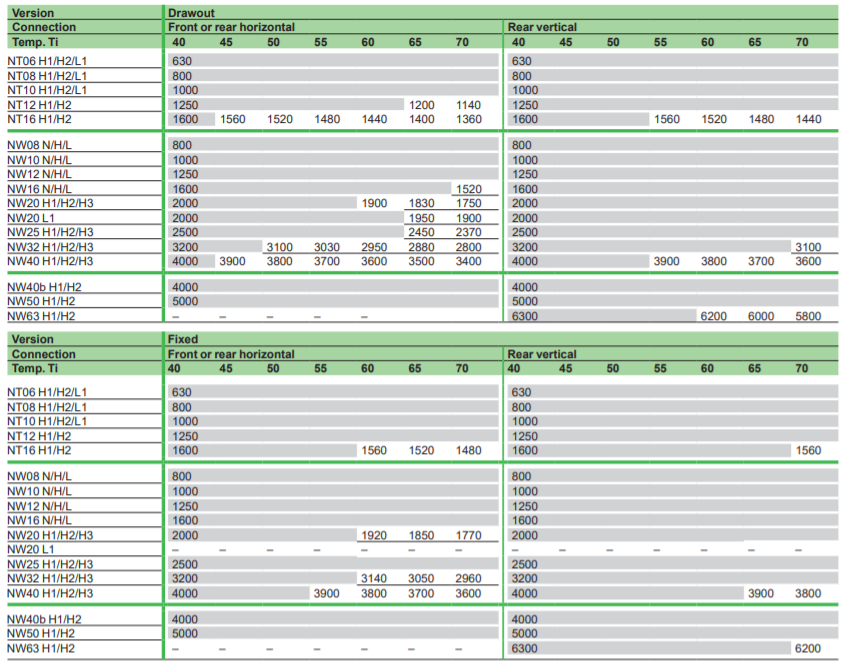
Task: Select the 5800 value in NW63 row
Action: 808,316
